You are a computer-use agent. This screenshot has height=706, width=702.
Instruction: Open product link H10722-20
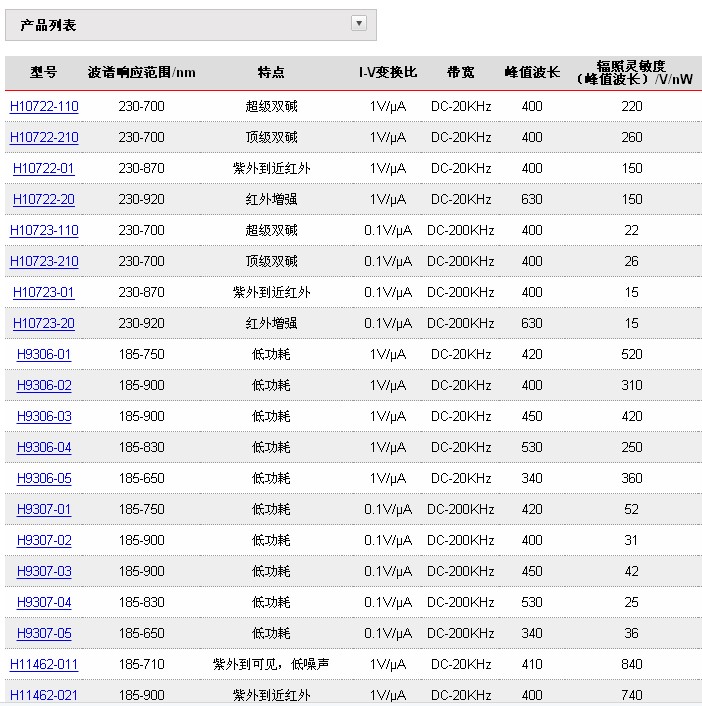pos(44,199)
